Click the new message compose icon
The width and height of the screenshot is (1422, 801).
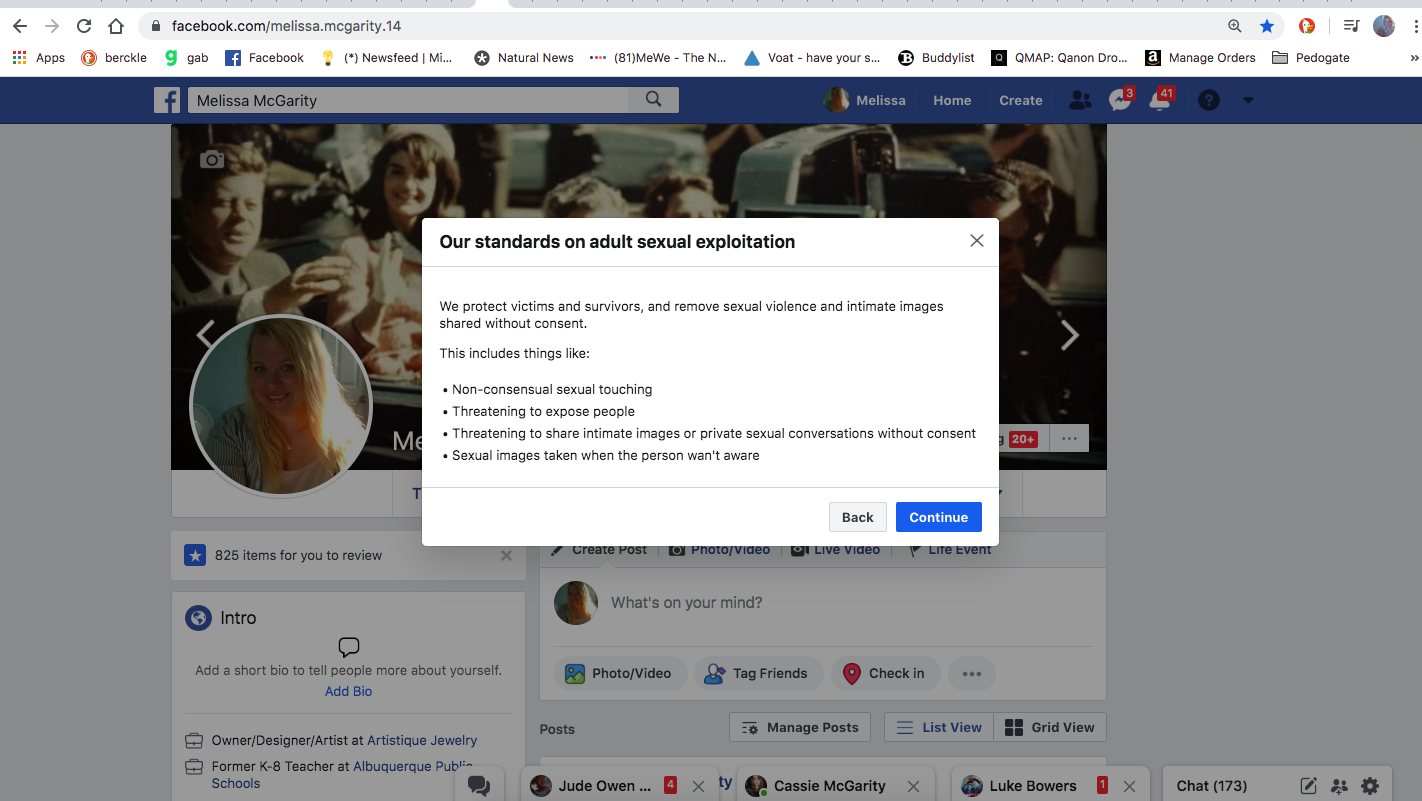point(1308,786)
